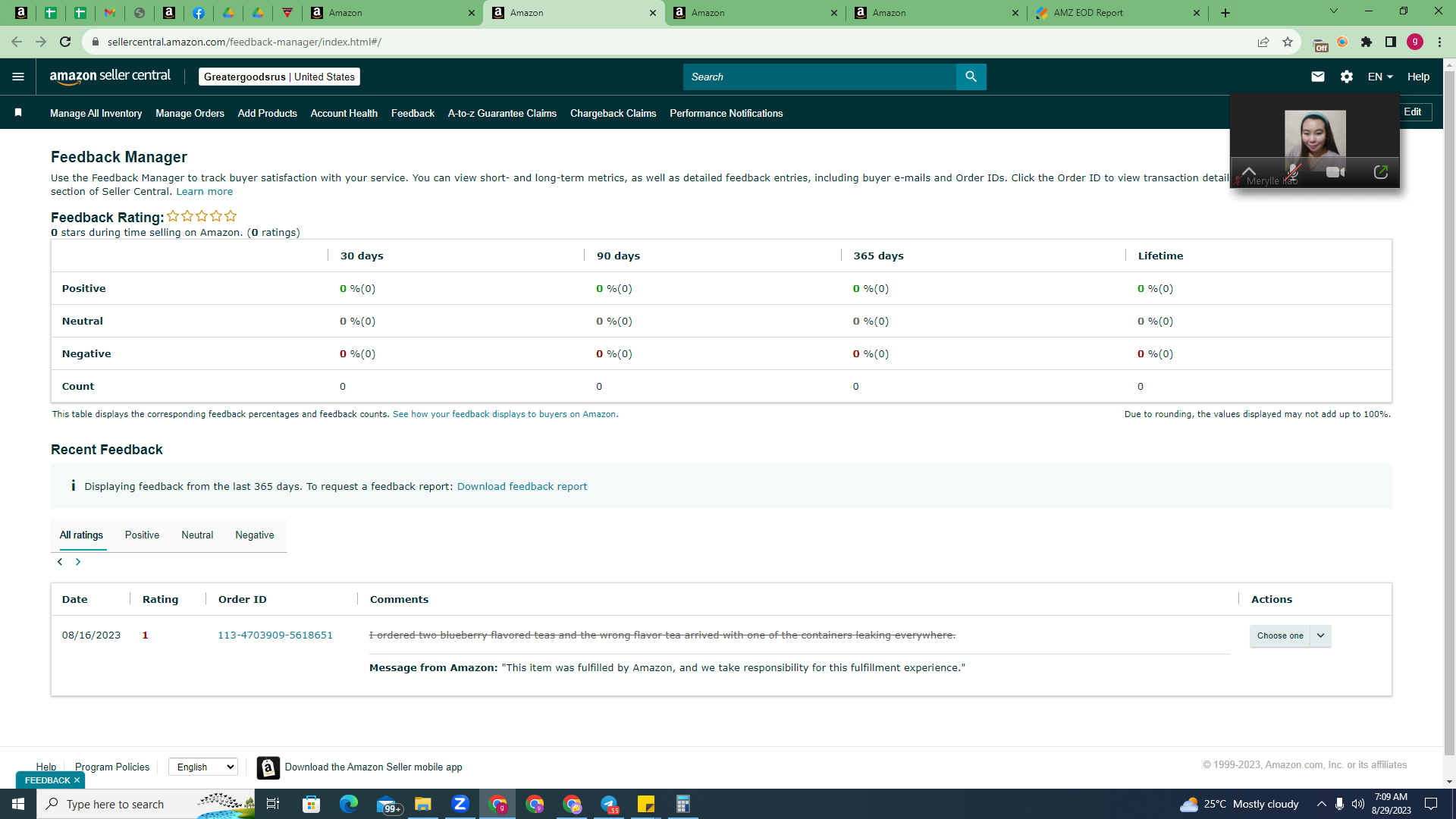
Task: Open Manage All Inventory menu item
Action: [x=96, y=113]
